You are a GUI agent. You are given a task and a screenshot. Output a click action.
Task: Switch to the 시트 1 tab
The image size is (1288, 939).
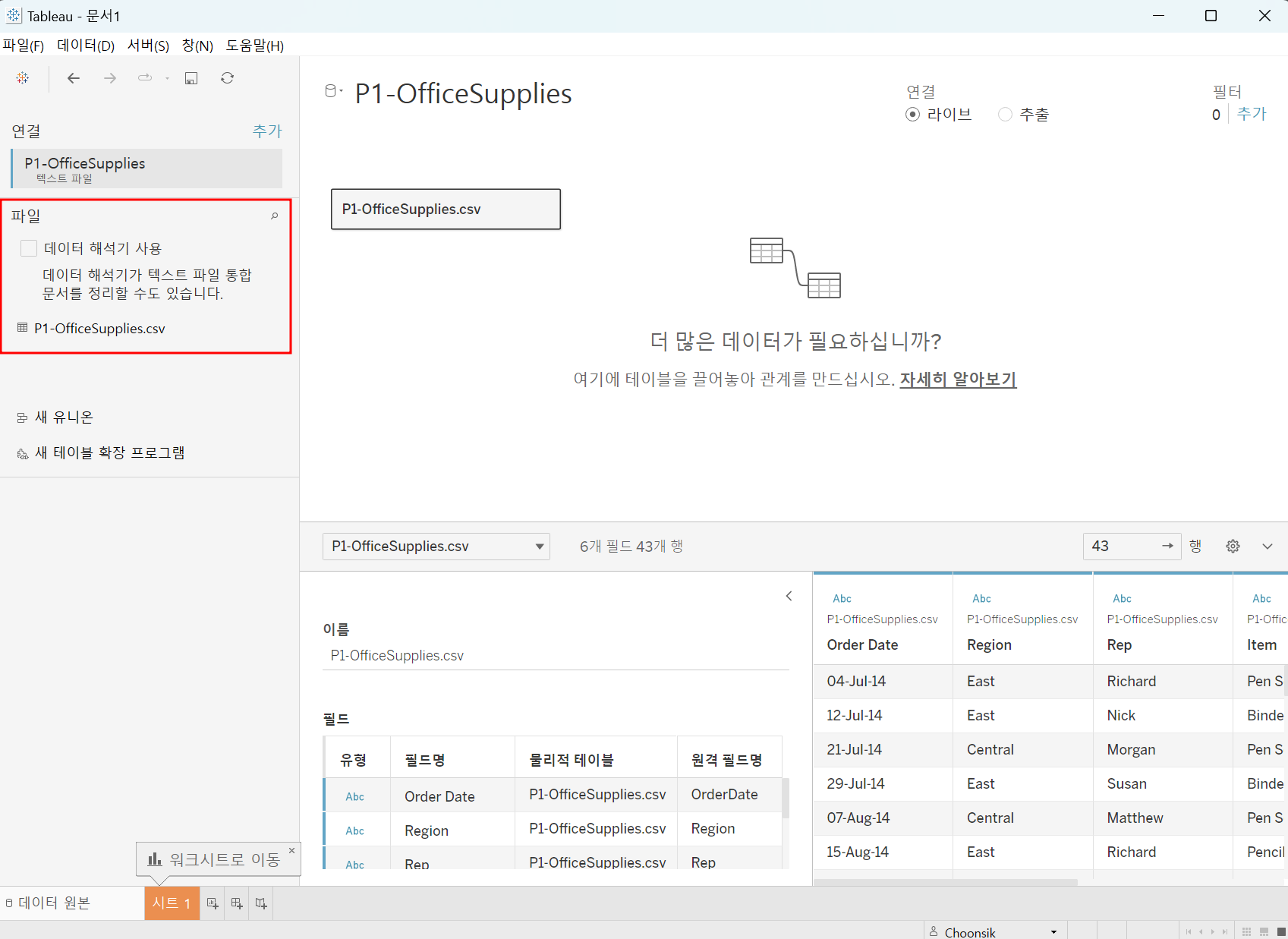[172, 903]
